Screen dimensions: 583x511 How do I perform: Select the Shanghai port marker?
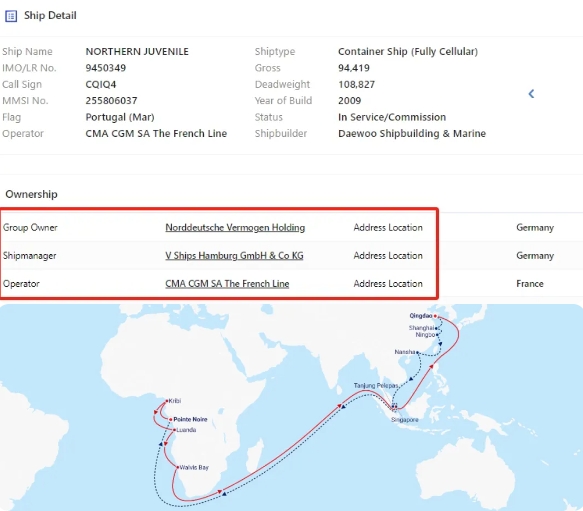point(436,328)
